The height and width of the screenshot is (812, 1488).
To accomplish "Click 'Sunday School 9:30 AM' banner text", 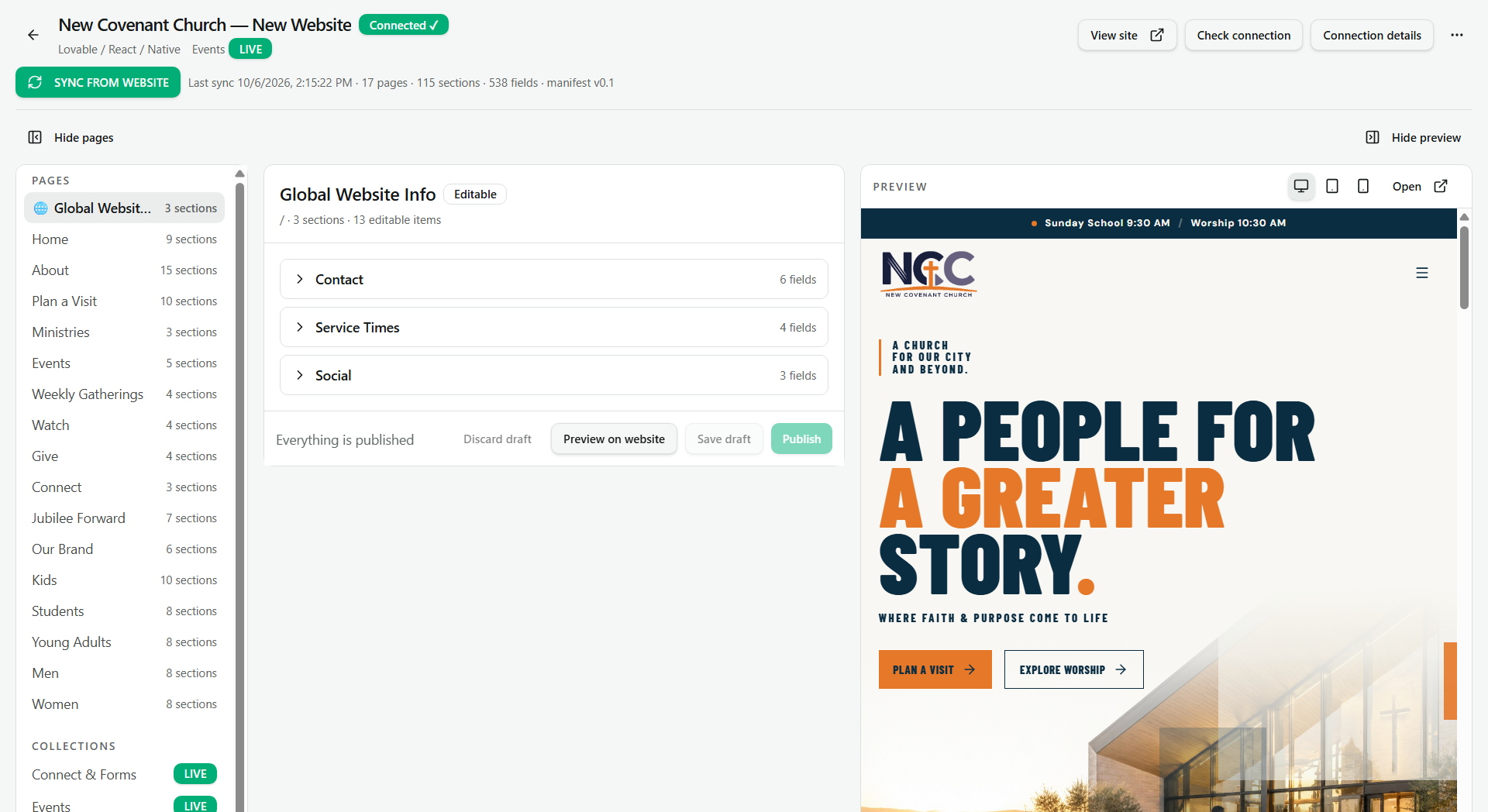I will pyautogui.click(x=1107, y=222).
